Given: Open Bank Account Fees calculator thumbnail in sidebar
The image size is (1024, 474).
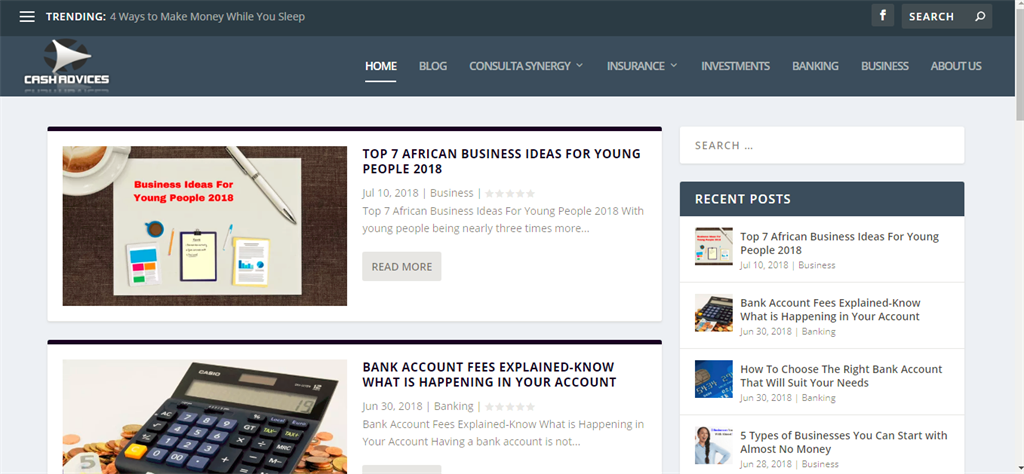Looking at the screenshot, I should click(714, 313).
